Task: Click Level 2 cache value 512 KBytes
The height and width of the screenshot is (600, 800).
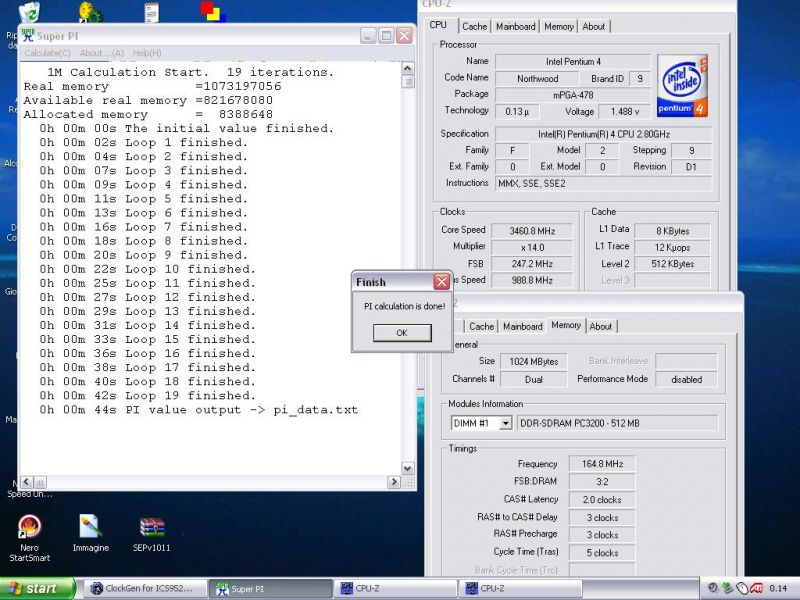Action: [672, 264]
